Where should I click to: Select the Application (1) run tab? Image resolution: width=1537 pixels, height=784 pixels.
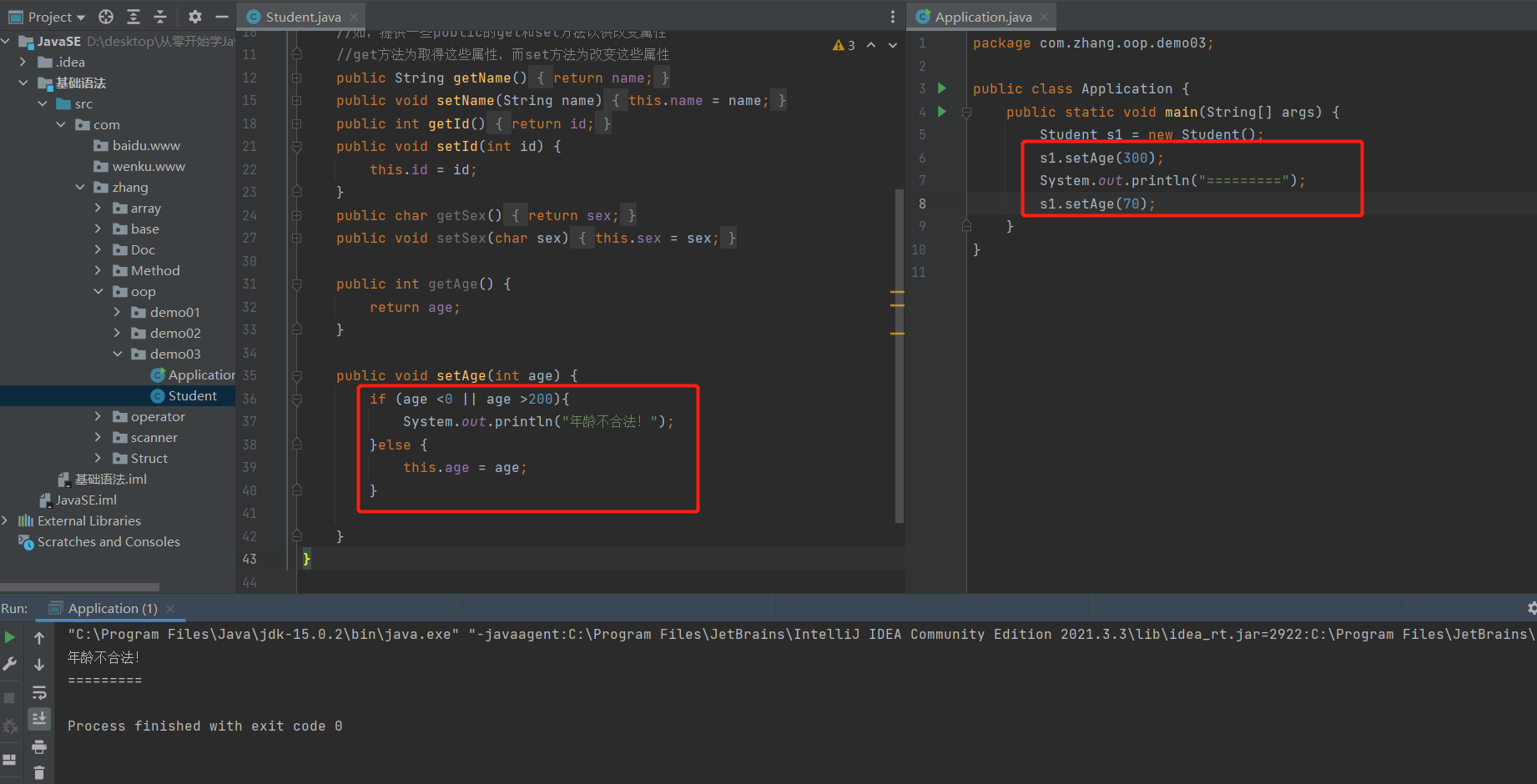pyautogui.click(x=112, y=609)
